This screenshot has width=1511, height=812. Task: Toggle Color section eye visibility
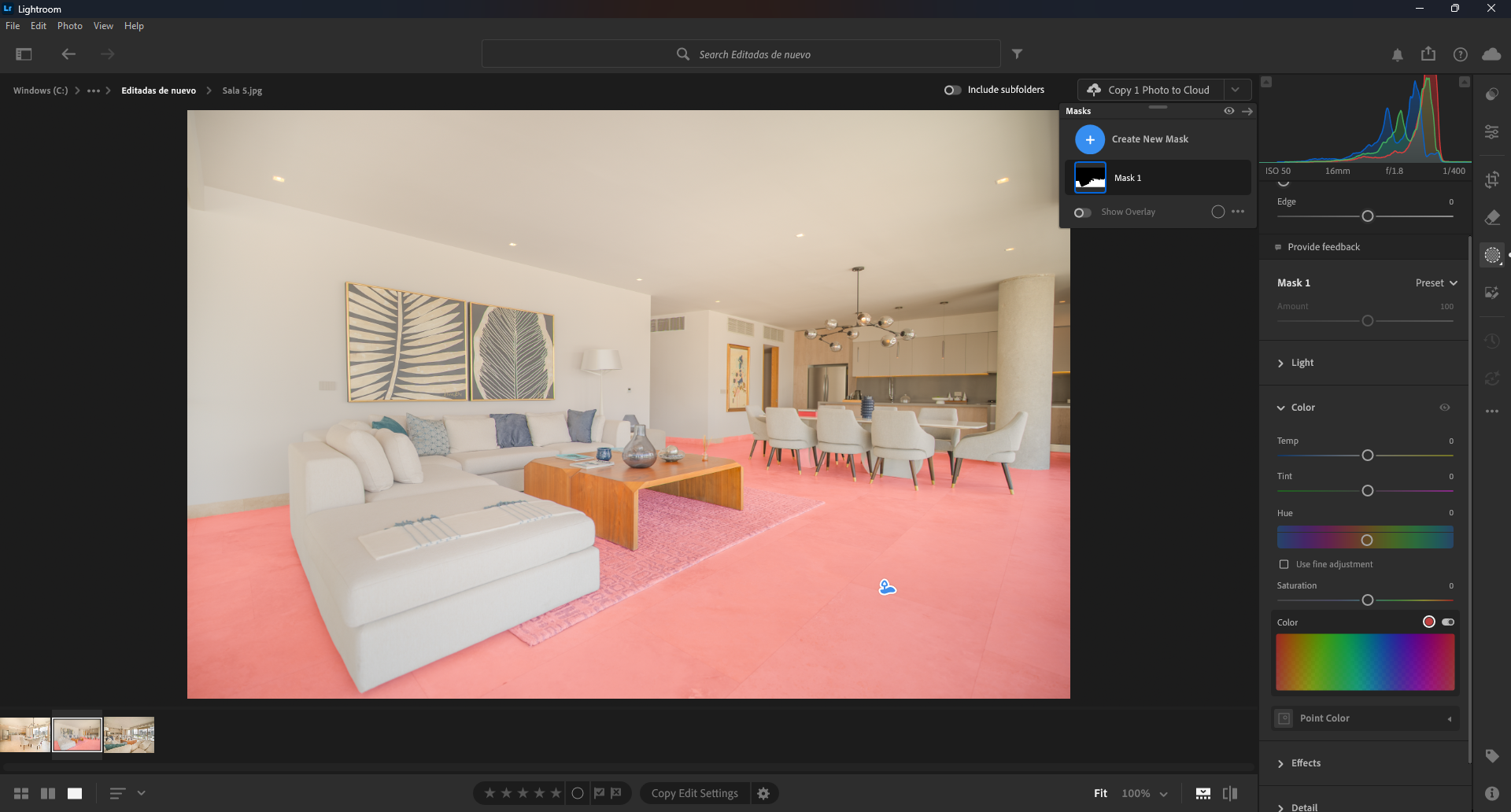[1445, 408]
